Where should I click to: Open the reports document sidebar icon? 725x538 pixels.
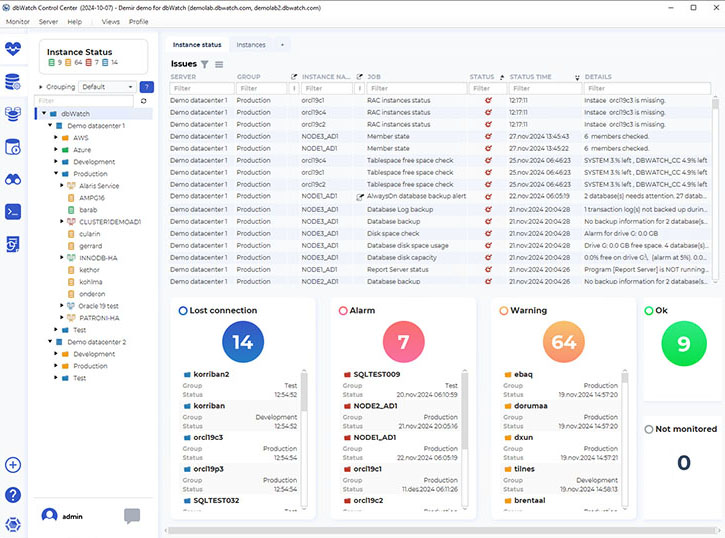(13, 244)
